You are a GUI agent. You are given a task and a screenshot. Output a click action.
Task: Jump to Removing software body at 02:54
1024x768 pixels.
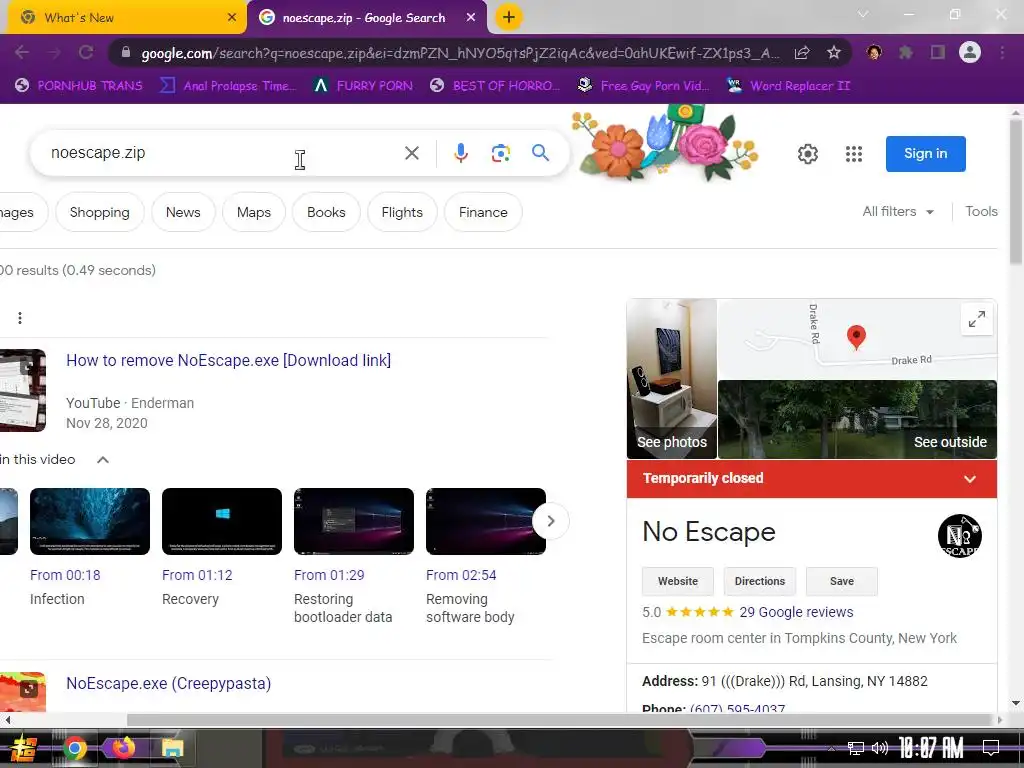coord(486,521)
